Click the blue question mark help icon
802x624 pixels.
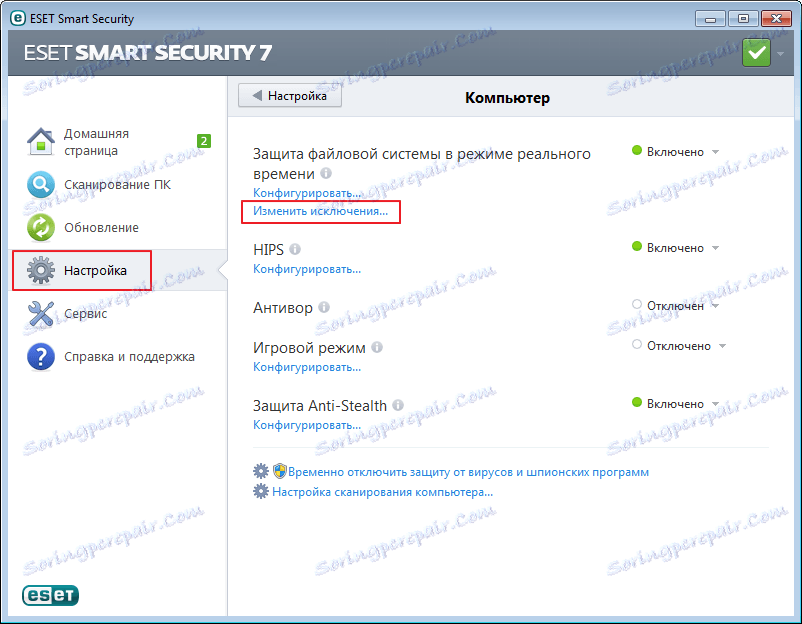click(x=40, y=356)
